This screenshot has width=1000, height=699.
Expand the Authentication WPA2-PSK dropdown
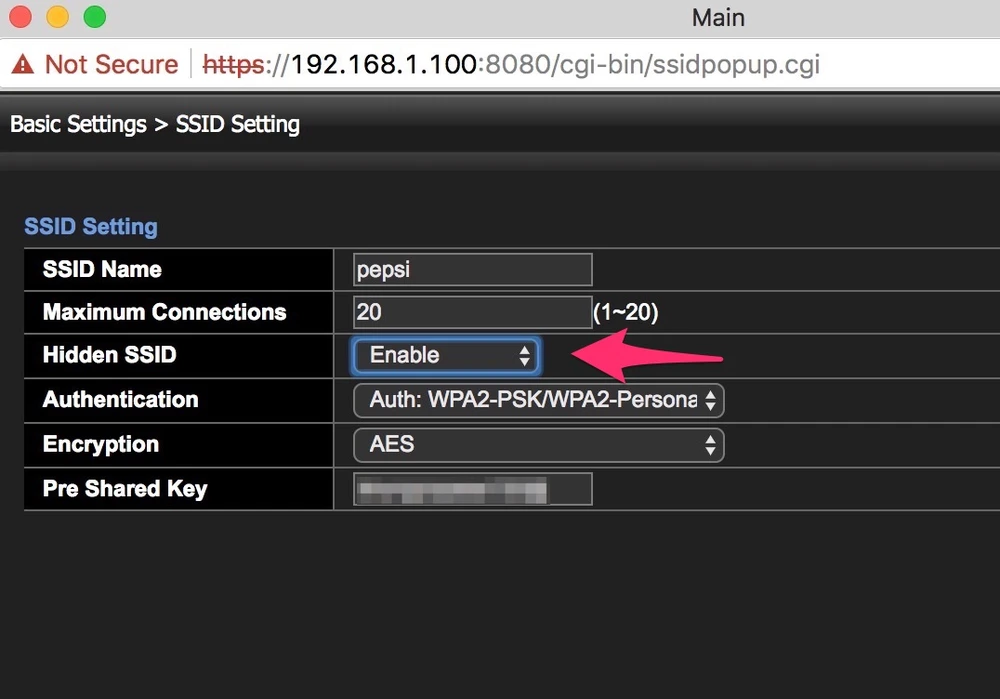pyautogui.click(x=538, y=400)
